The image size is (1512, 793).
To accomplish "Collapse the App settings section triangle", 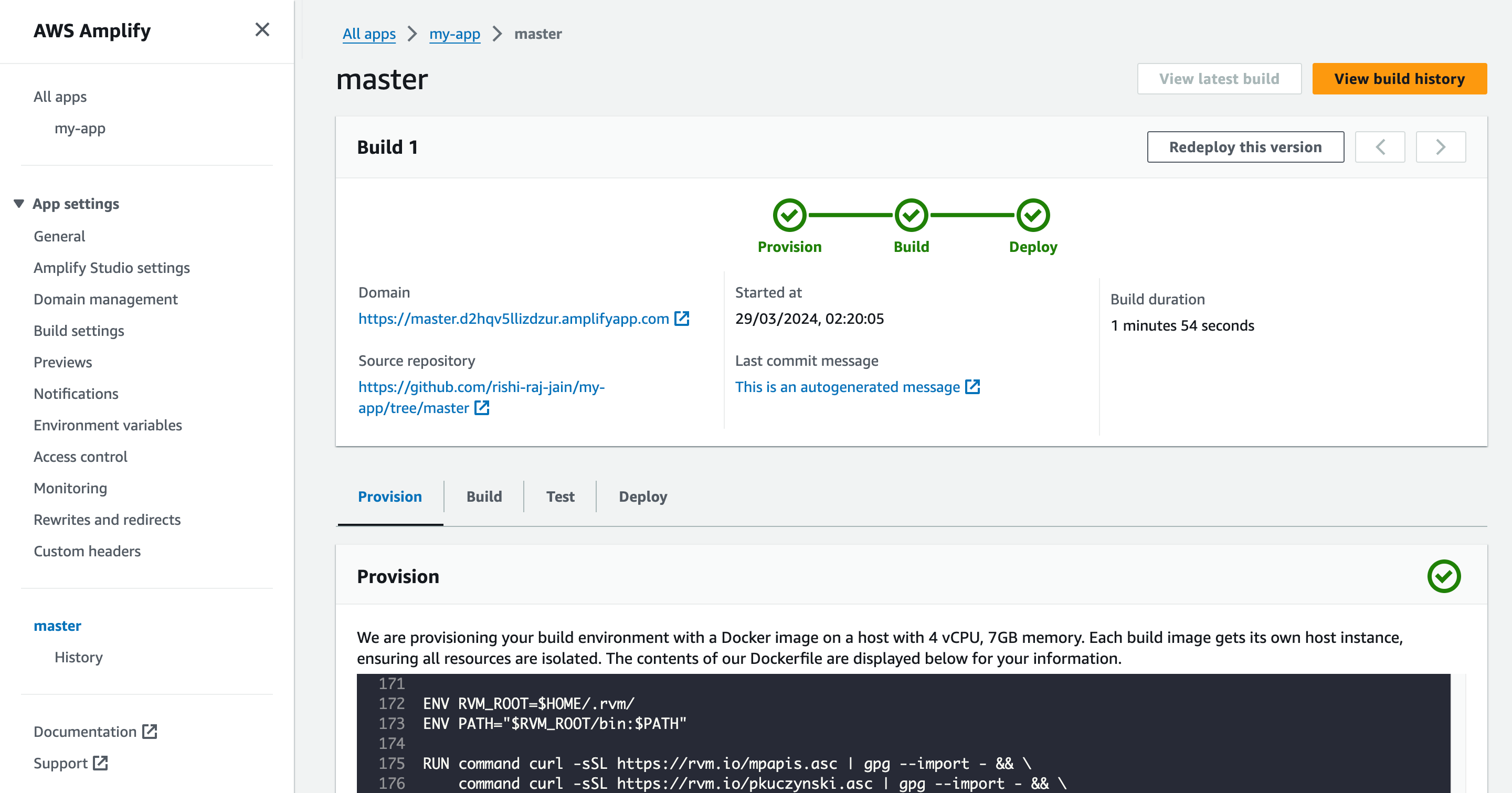I will (19, 204).
